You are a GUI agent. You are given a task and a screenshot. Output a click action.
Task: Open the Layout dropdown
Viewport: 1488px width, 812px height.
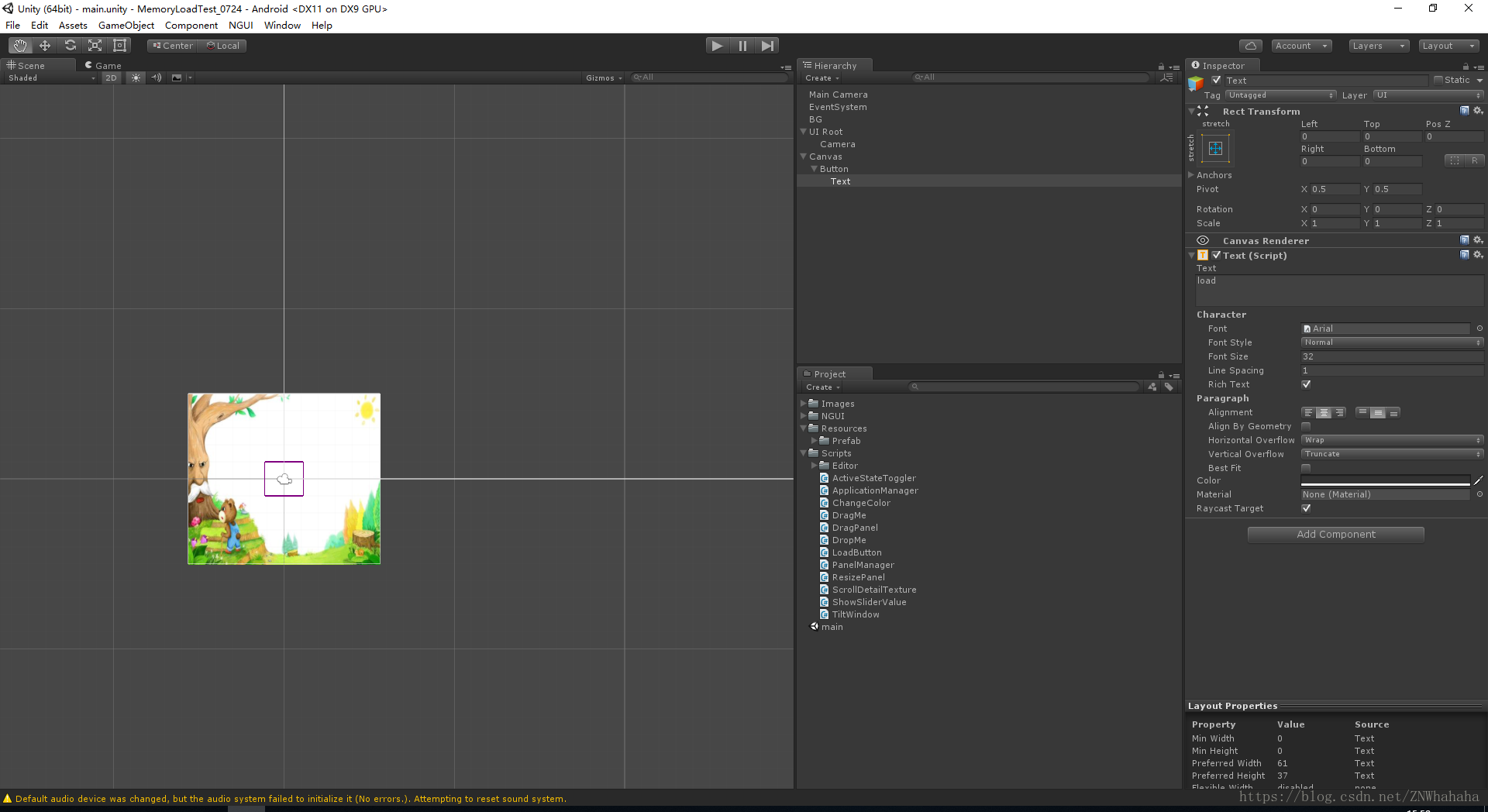coord(1448,46)
